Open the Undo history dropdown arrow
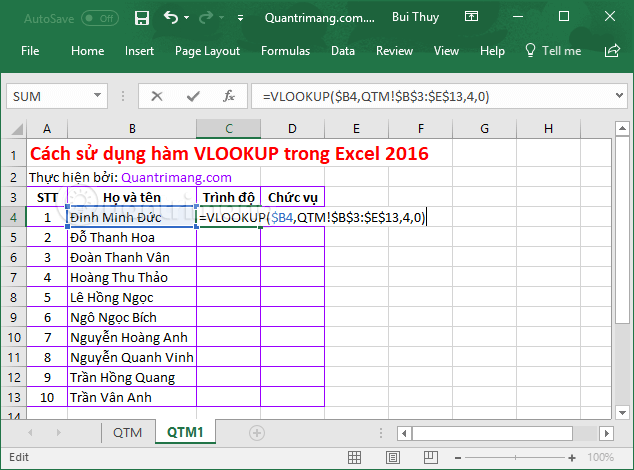This screenshot has width=634, height=470. tap(186, 18)
